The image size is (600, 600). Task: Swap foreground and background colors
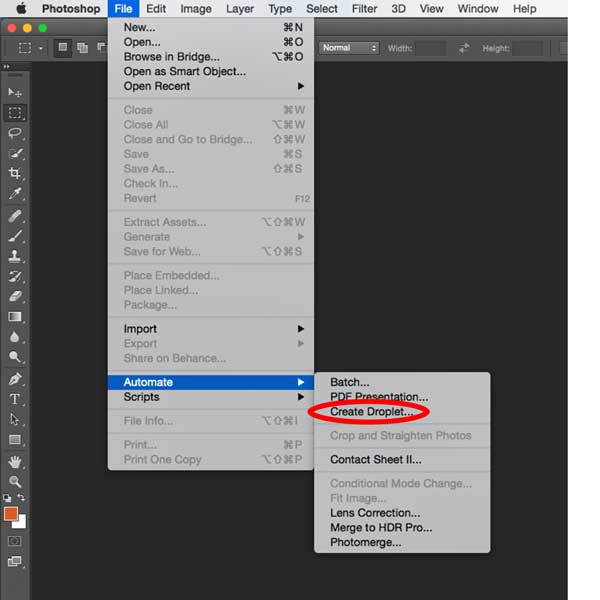(x=21, y=497)
